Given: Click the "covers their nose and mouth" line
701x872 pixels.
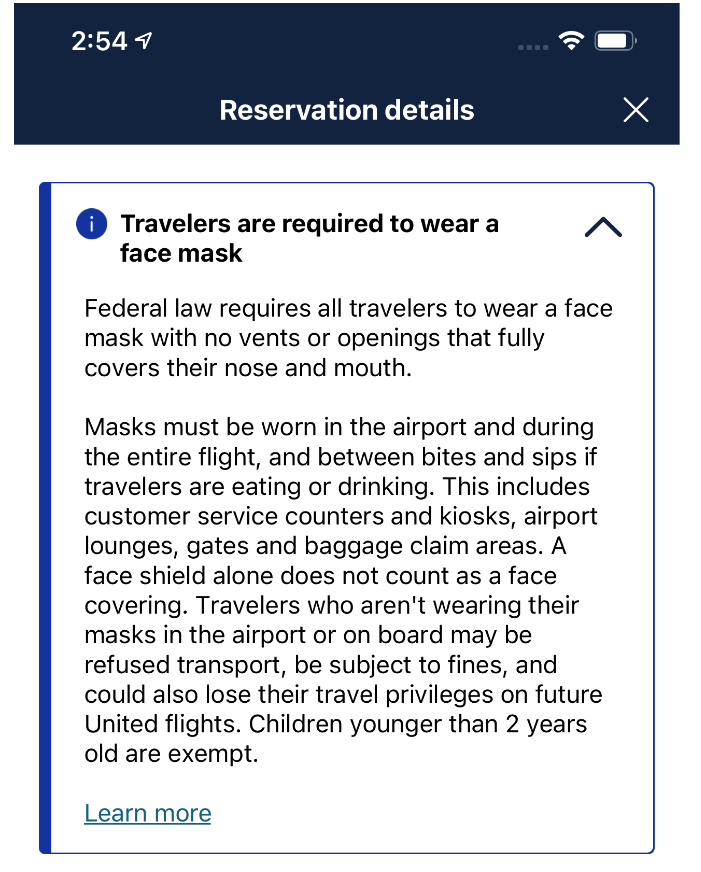Looking at the screenshot, I should pos(247,367).
